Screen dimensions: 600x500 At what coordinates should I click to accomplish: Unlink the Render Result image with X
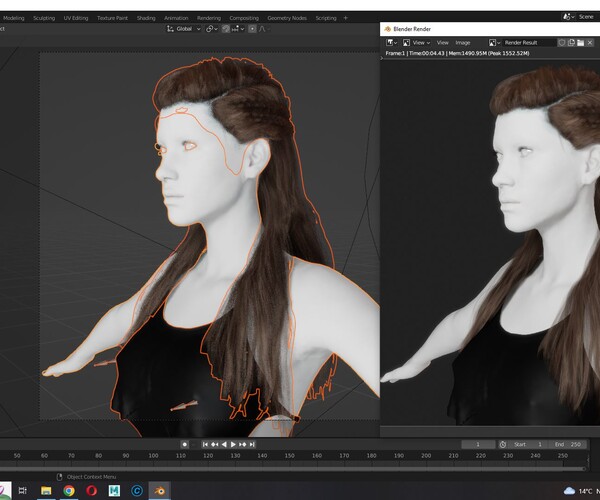pos(590,42)
